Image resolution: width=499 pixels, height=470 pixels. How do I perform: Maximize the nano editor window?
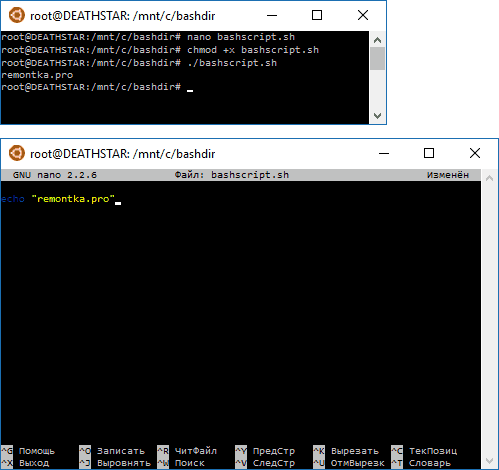(x=429, y=153)
